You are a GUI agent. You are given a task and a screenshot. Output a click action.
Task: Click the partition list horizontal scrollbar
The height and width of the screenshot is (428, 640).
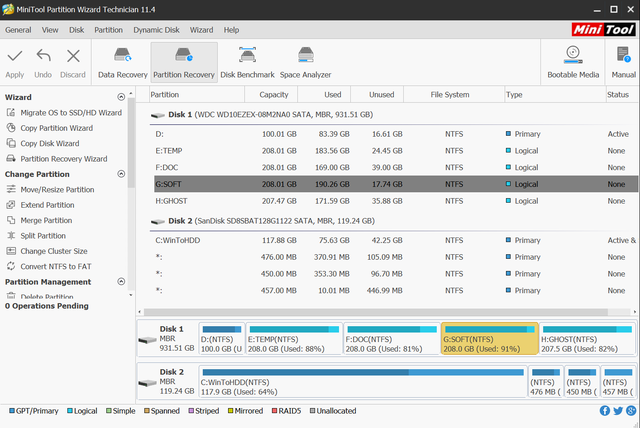click(376, 312)
